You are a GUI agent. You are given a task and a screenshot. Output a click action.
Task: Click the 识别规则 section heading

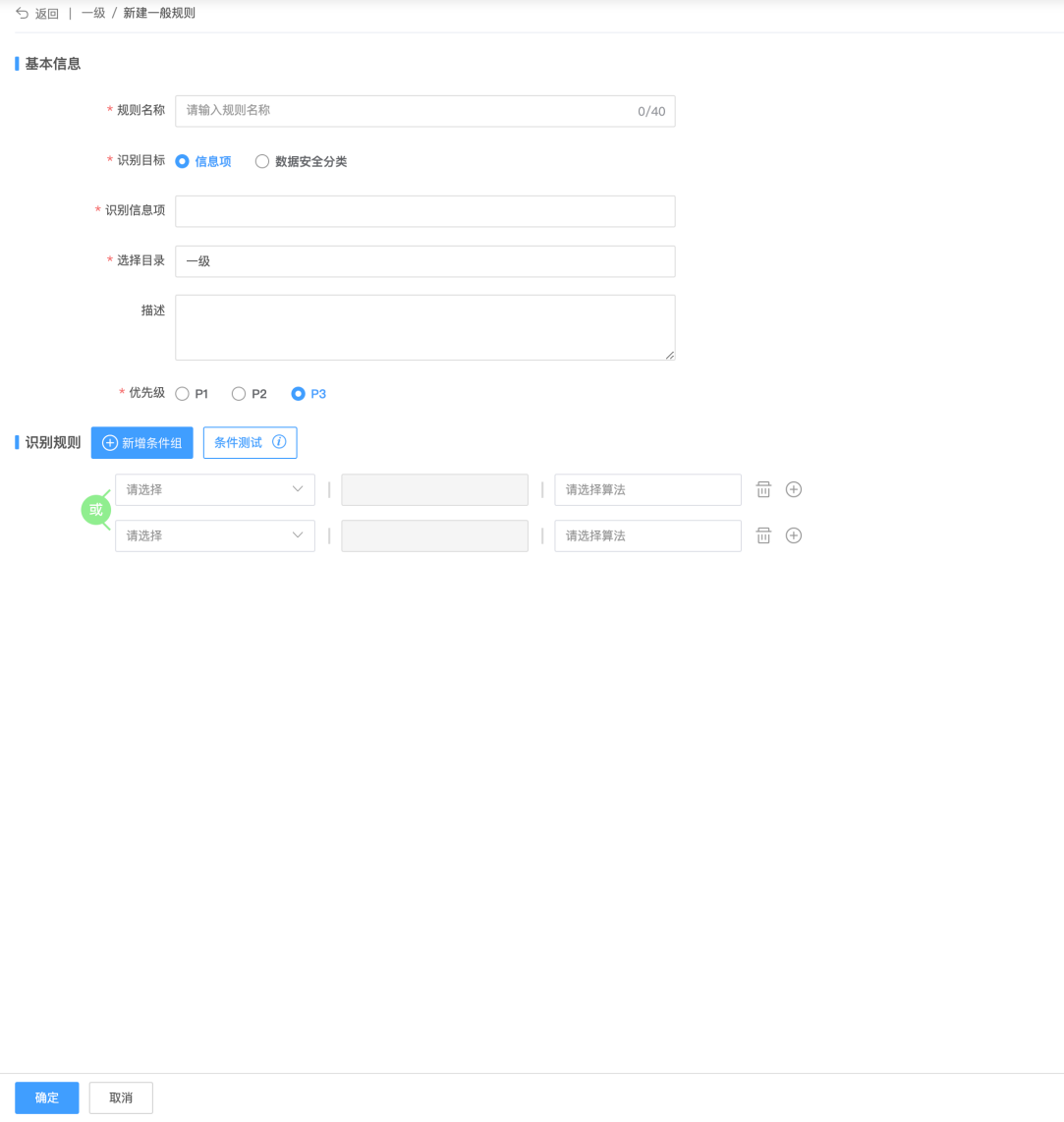53,443
